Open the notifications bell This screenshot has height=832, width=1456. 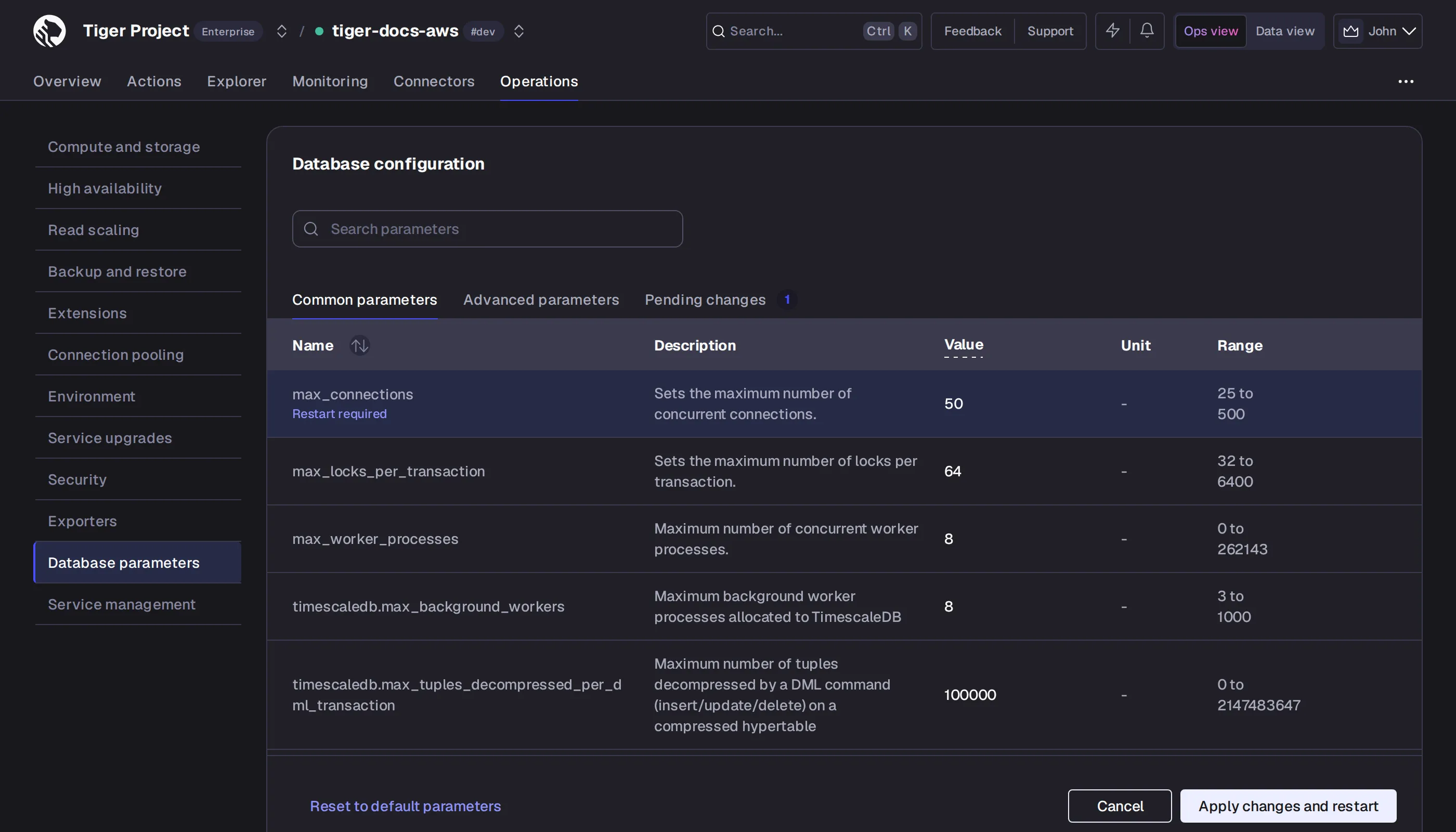click(1147, 31)
